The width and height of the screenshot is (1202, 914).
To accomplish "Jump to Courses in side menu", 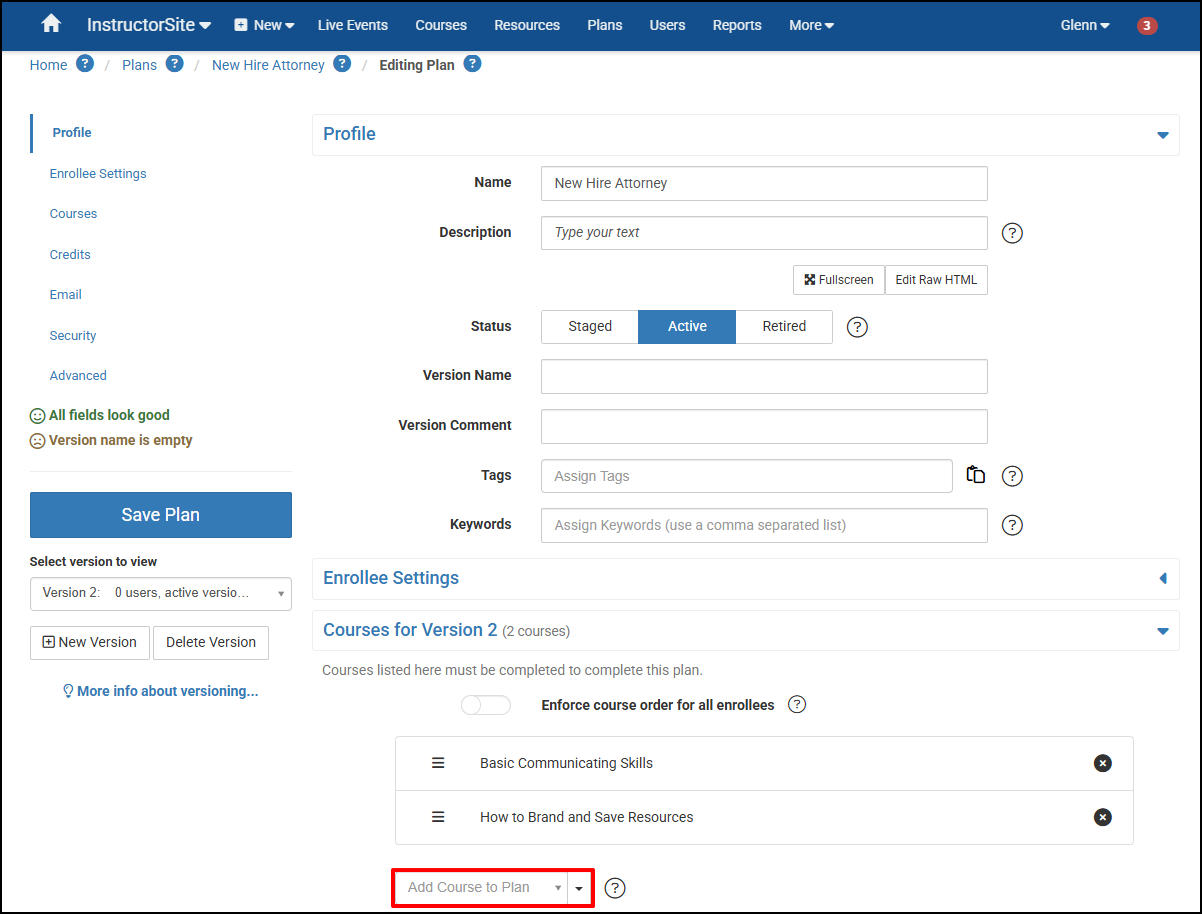I will (x=73, y=214).
